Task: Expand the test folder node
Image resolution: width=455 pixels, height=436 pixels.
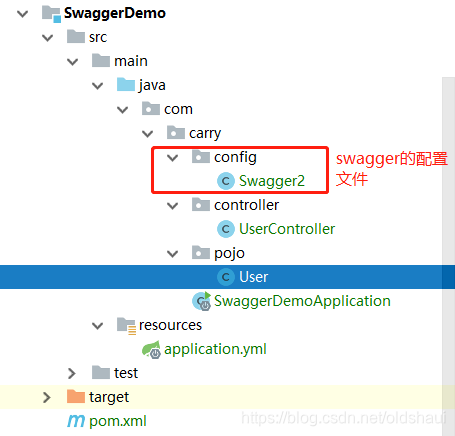Action: click(x=72, y=373)
